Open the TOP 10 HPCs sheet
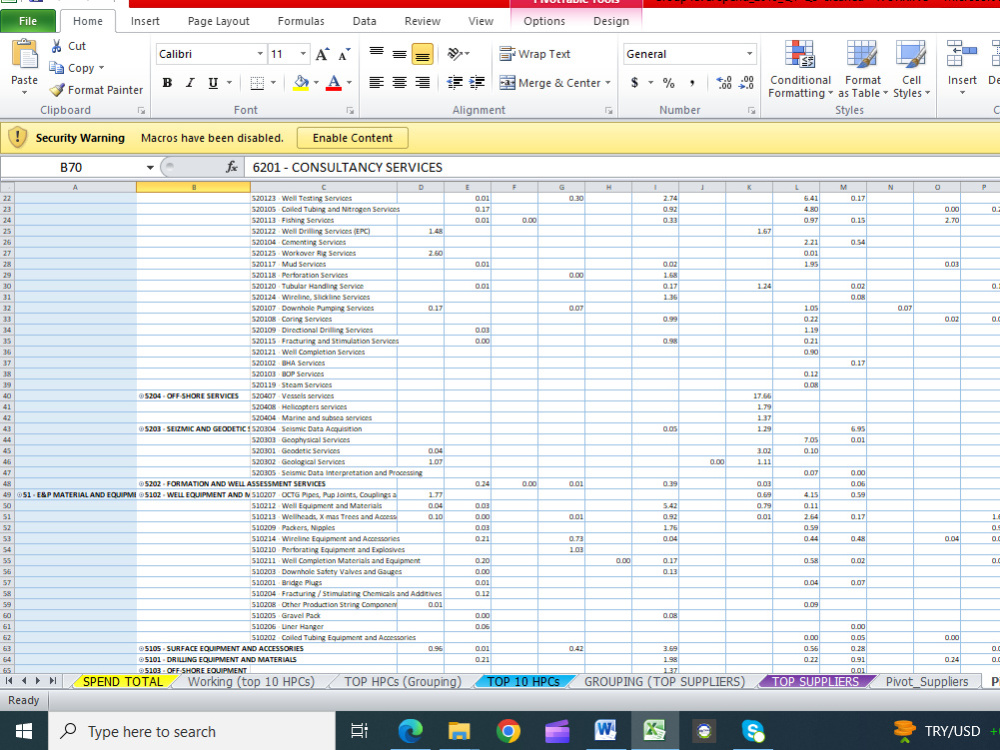Screen dimensions: 1000x750 (523, 682)
